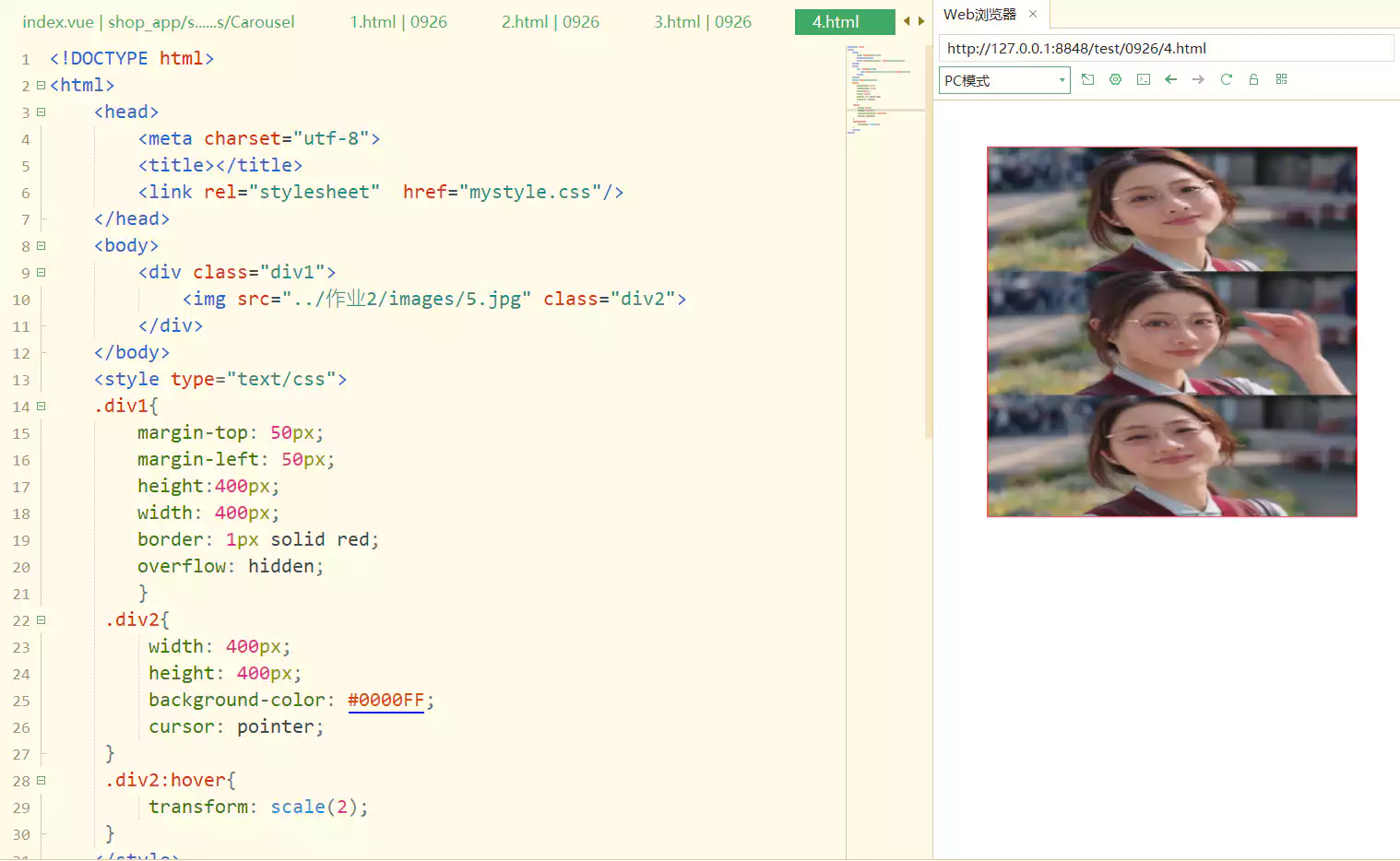1400x861 pixels.
Task: Click the overflow: hidden declaration
Action: tap(231, 566)
